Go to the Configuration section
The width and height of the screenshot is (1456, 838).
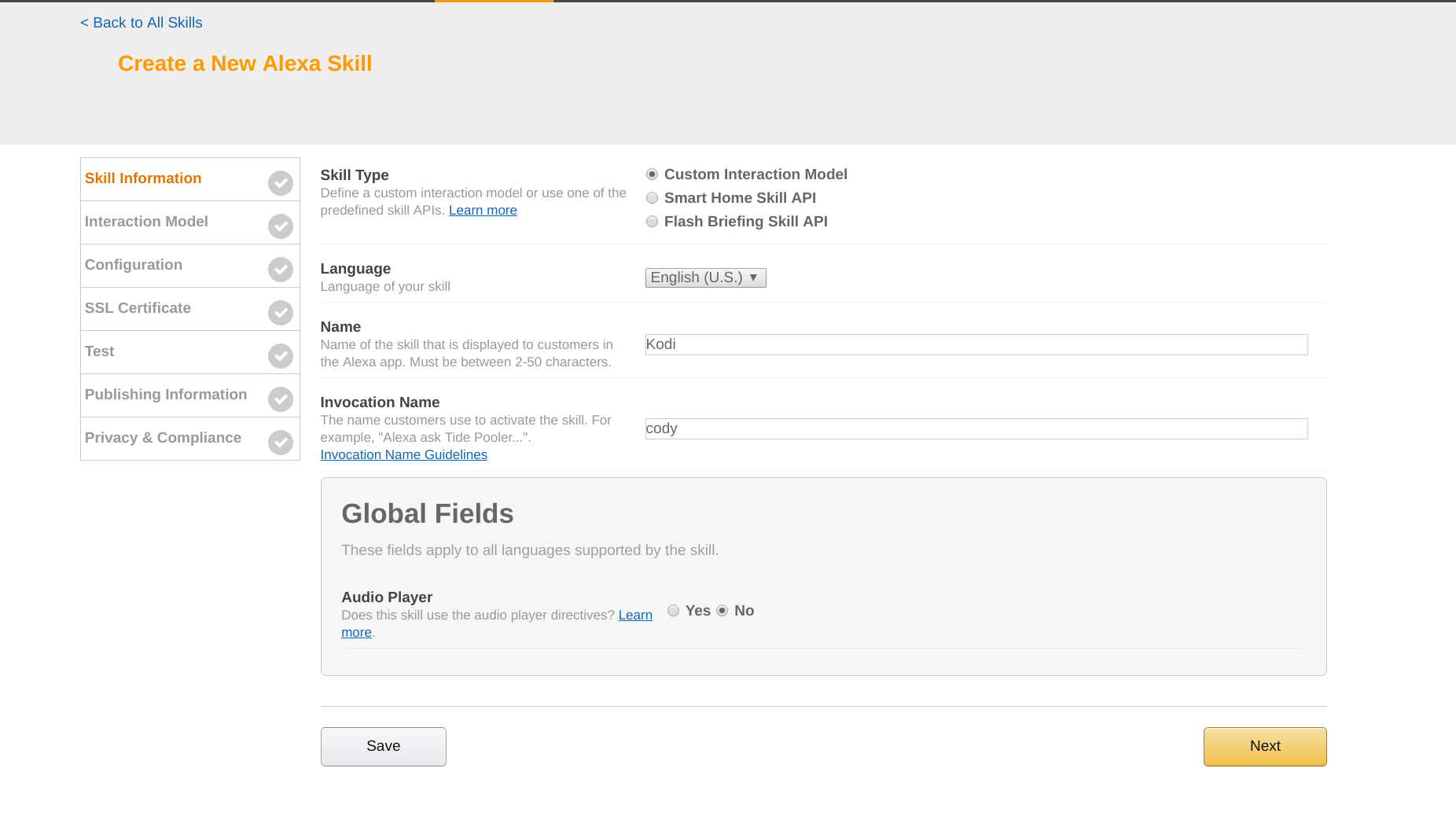point(134,265)
